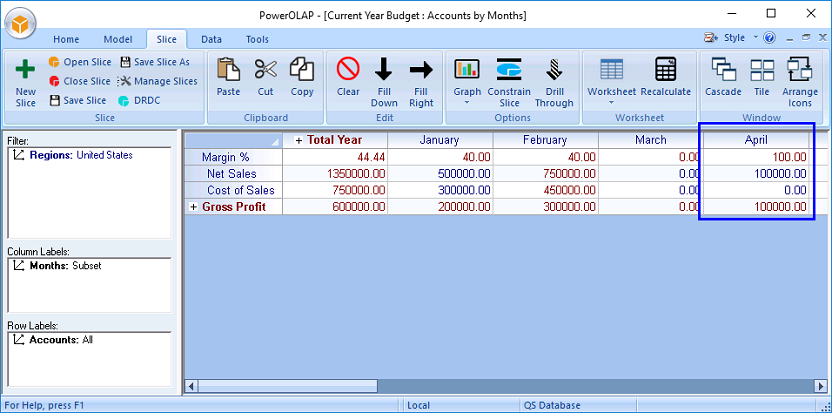832x413 pixels.
Task: Click the horizontal scrollbar right arrow
Action: pyautogui.click(x=820, y=385)
